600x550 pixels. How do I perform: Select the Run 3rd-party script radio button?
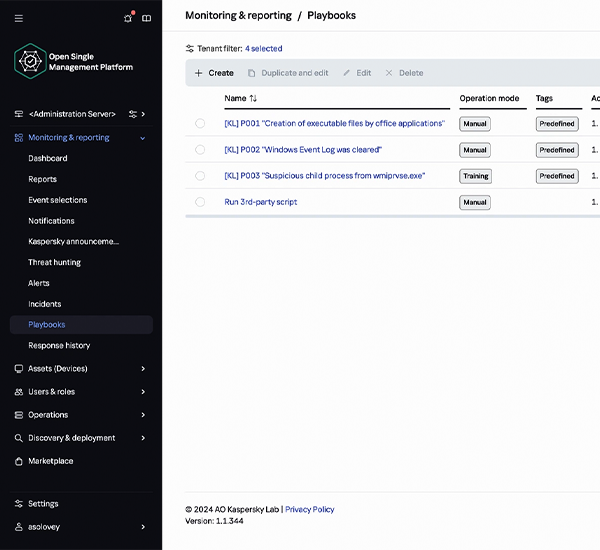coord(200,202)
